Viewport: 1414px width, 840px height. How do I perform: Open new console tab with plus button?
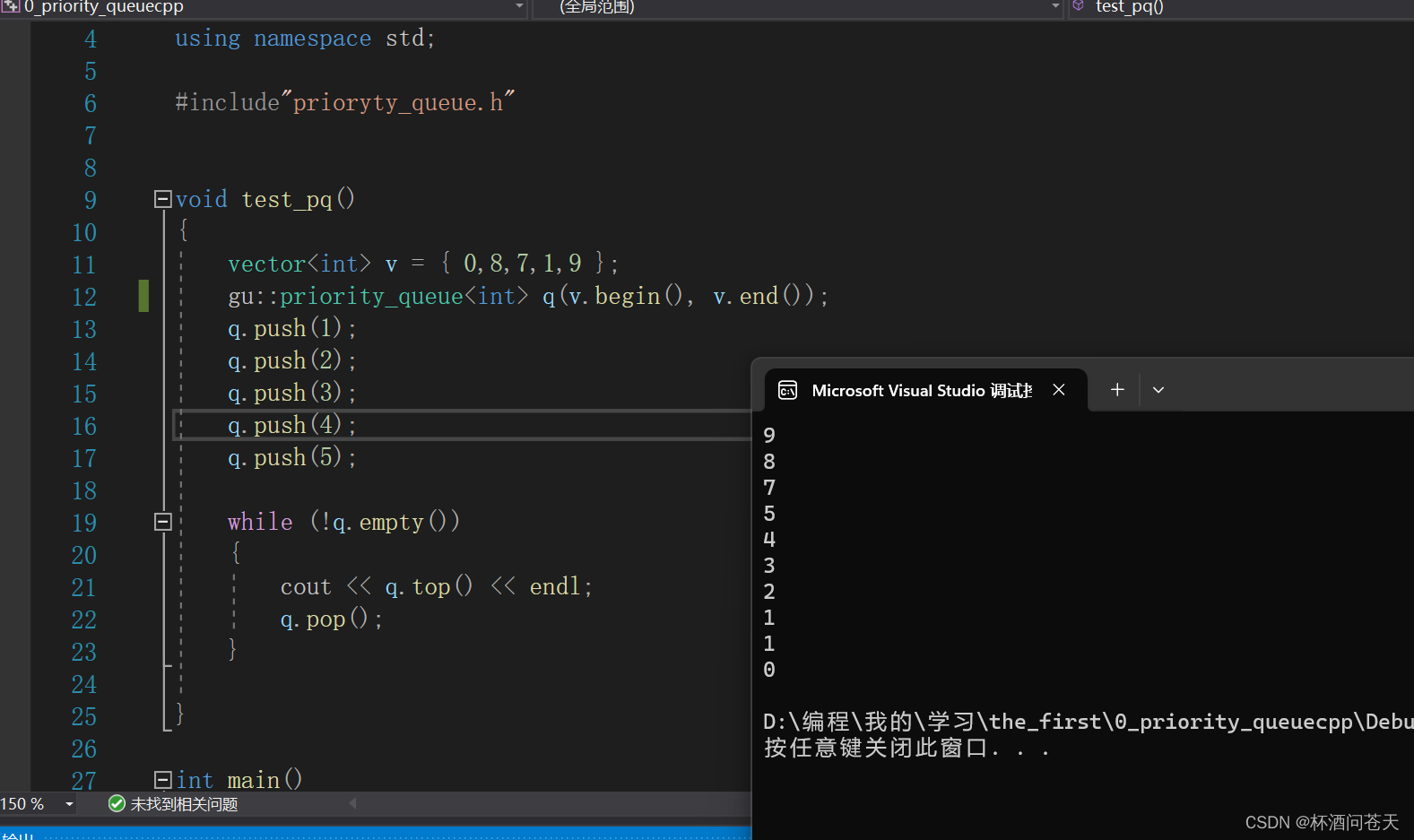click(x=1117, y=390)
